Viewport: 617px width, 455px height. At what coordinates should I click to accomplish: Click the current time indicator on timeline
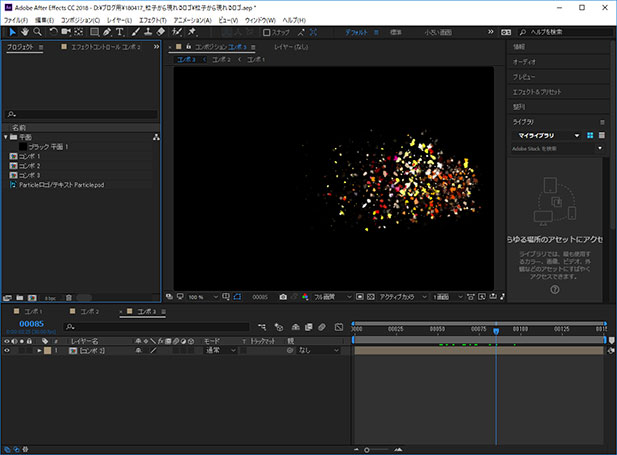click(496, 331)
